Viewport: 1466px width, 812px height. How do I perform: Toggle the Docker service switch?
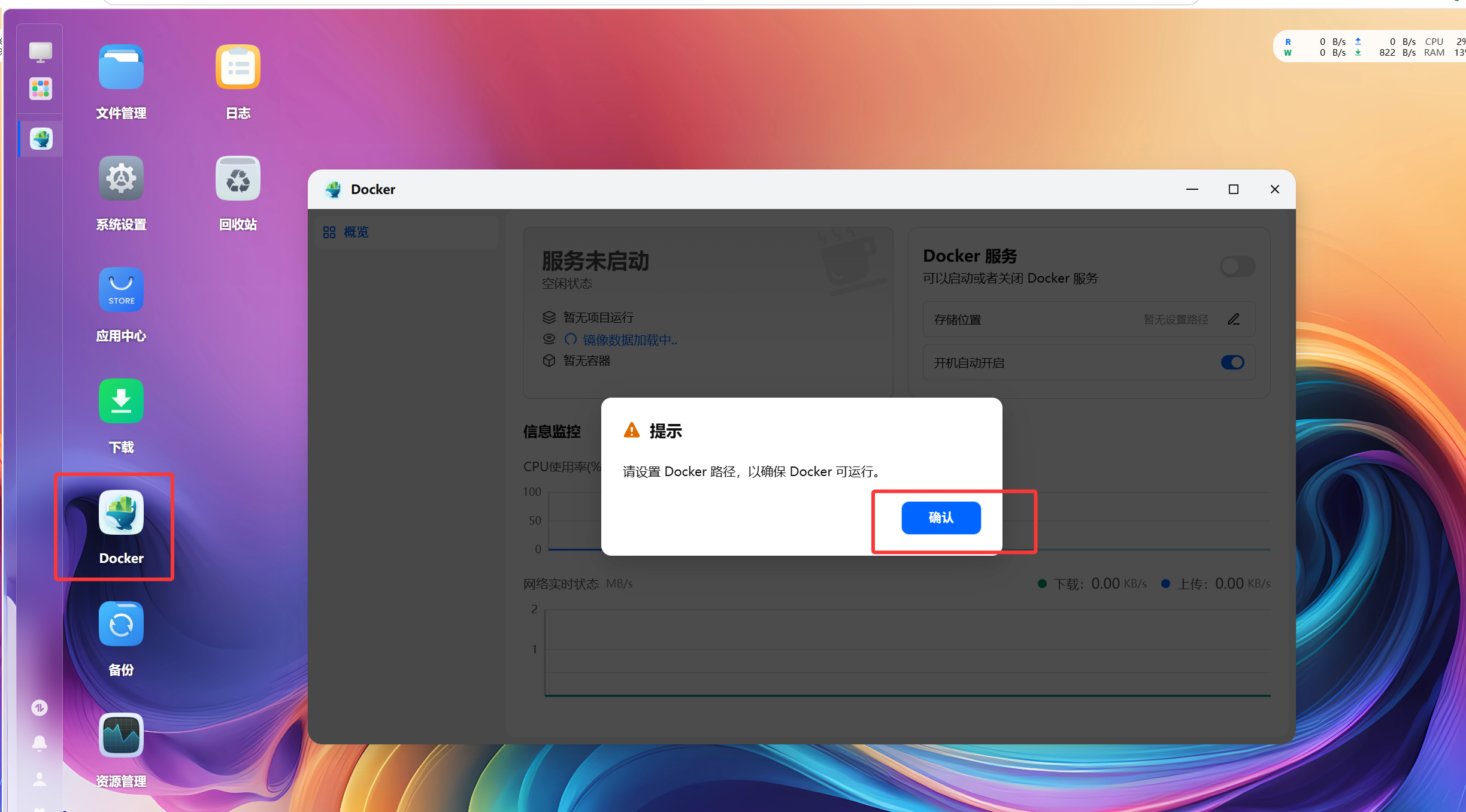click(1237, 266)
